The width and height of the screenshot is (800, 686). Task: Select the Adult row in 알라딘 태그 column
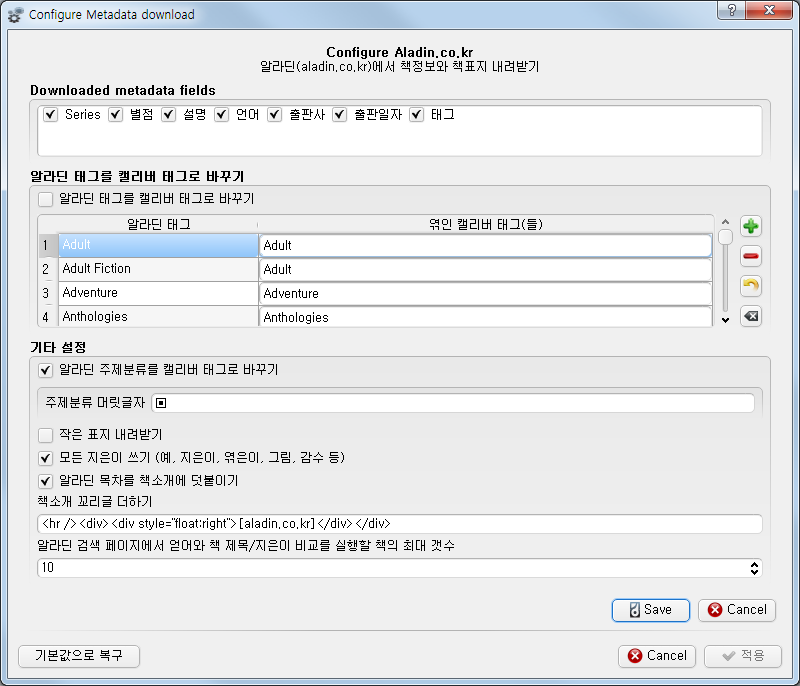[x=159, y=245]
